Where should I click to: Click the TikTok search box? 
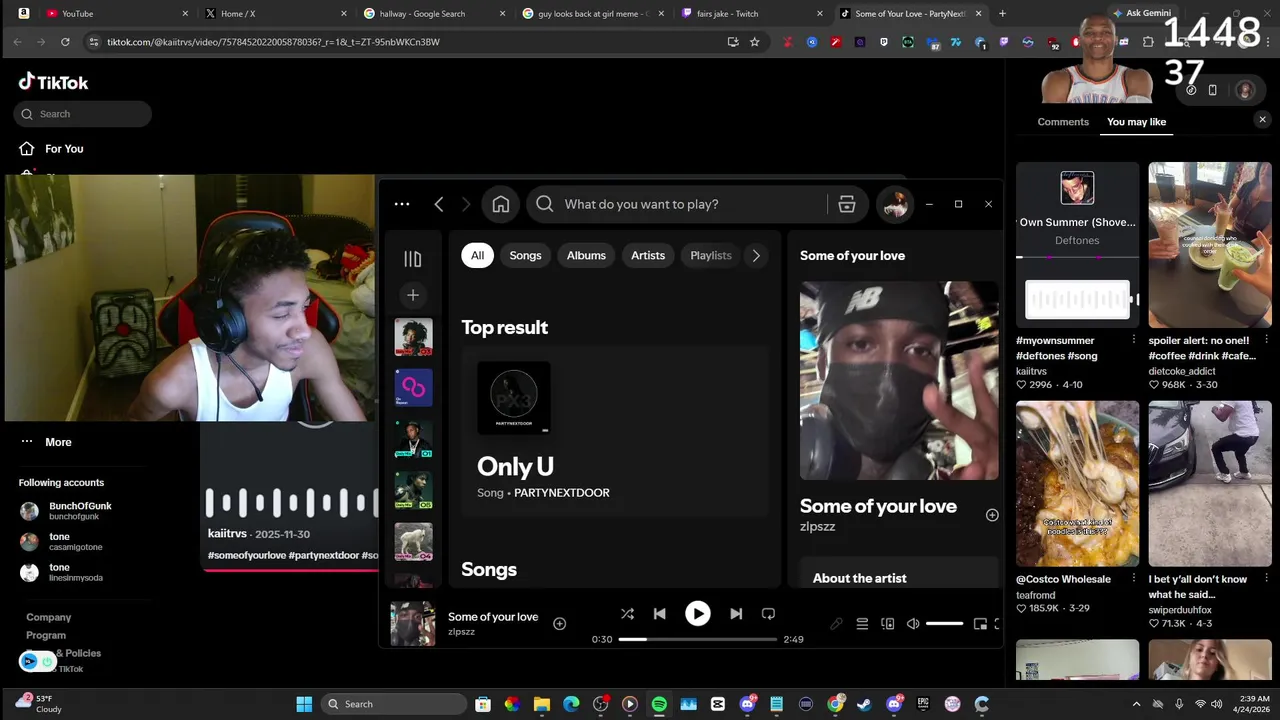(83, 114)
